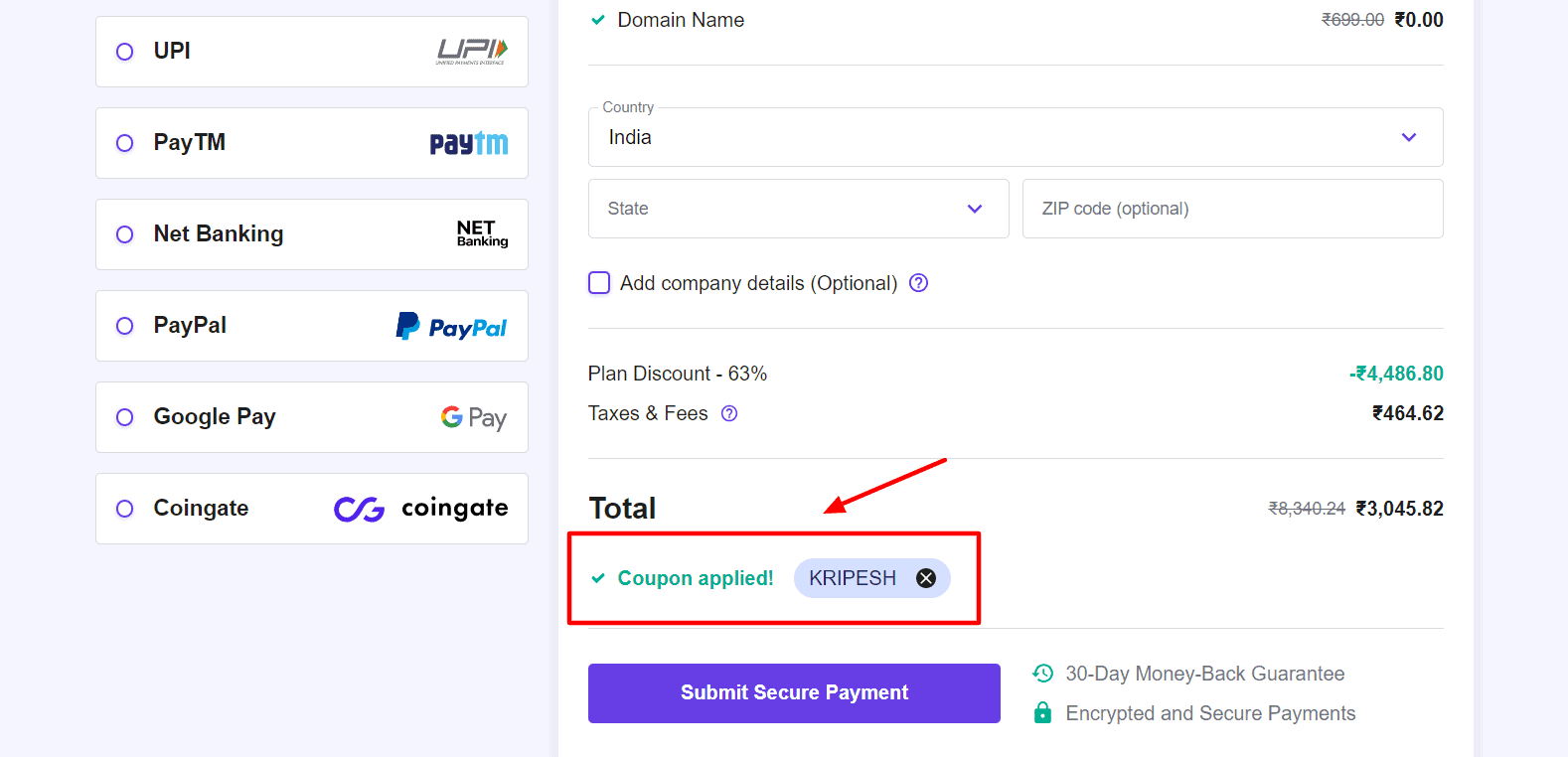Click the Coingate logo
The image size is (1568, 757).
(421, 509)
